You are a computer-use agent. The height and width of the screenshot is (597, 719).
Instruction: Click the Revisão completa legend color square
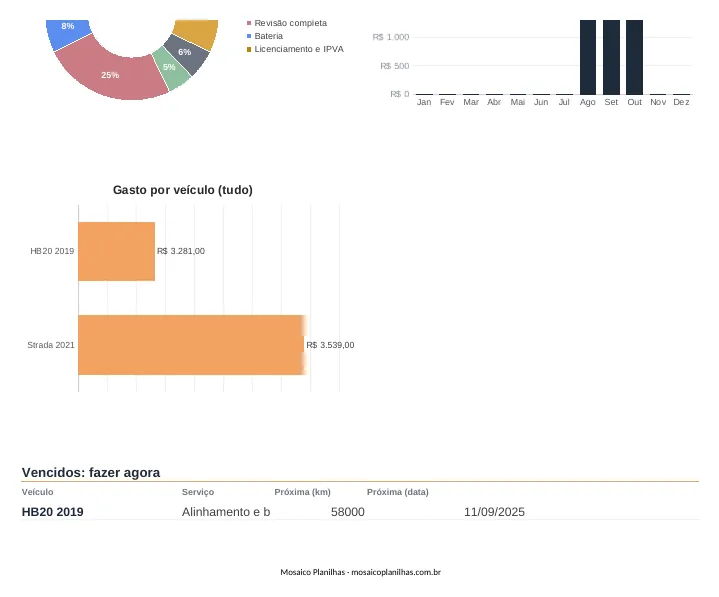click(249, 23)
